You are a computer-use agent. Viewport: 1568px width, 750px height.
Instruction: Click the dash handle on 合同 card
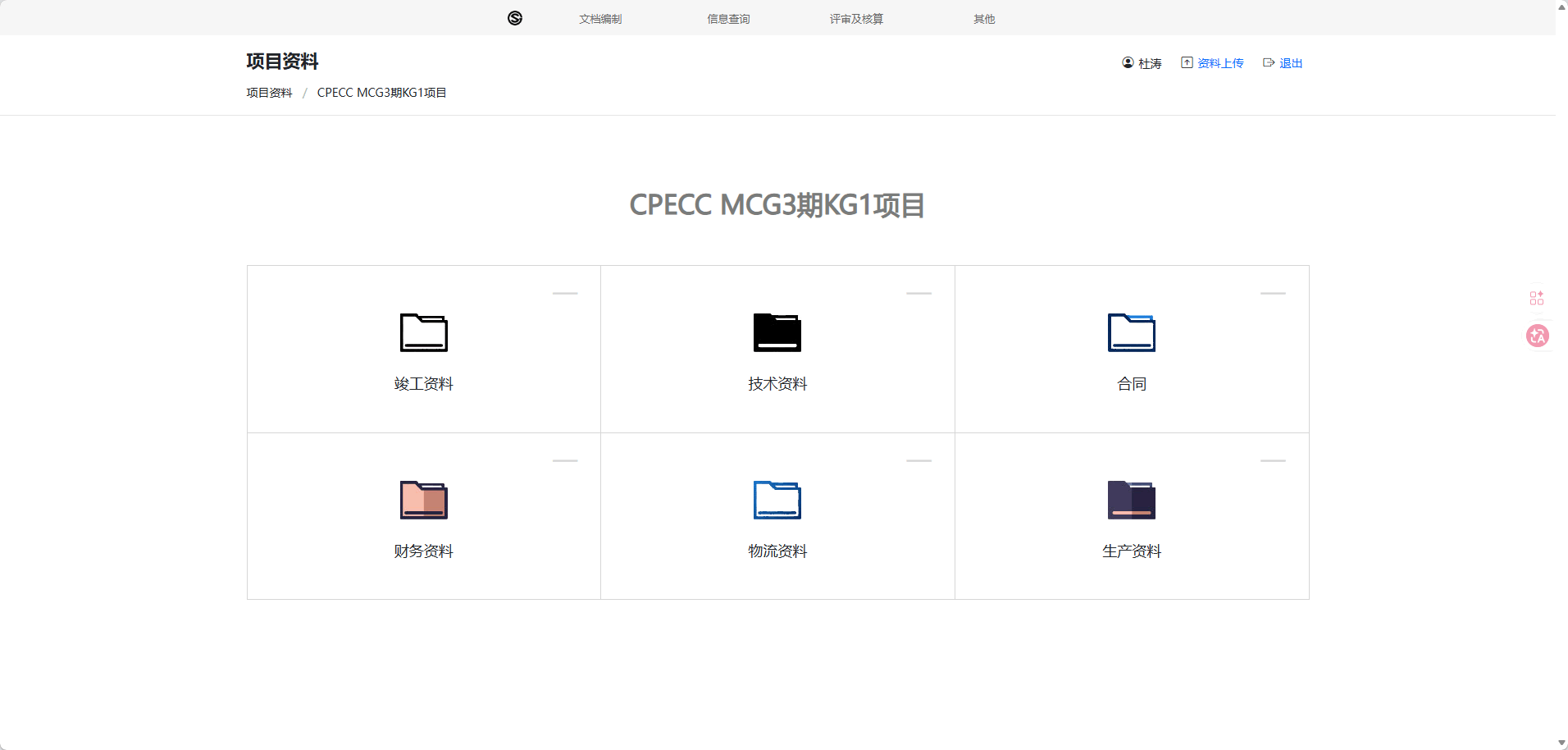(1273, 293)
